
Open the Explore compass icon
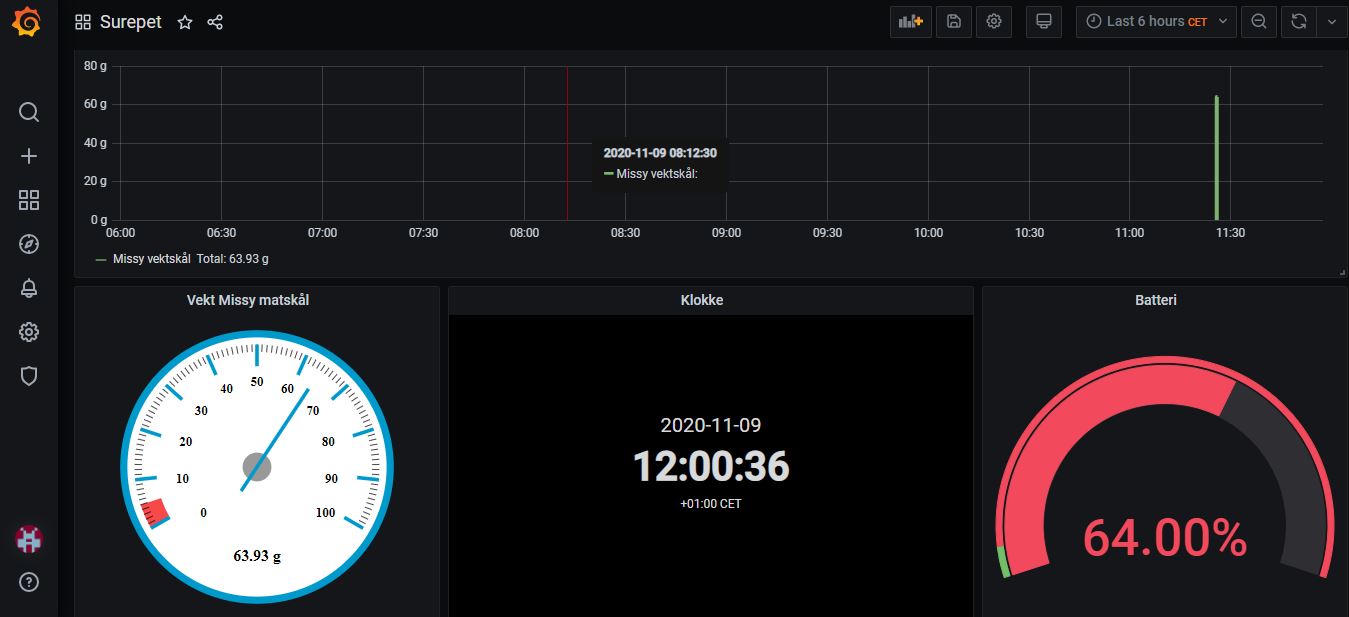tap(29, 244)
